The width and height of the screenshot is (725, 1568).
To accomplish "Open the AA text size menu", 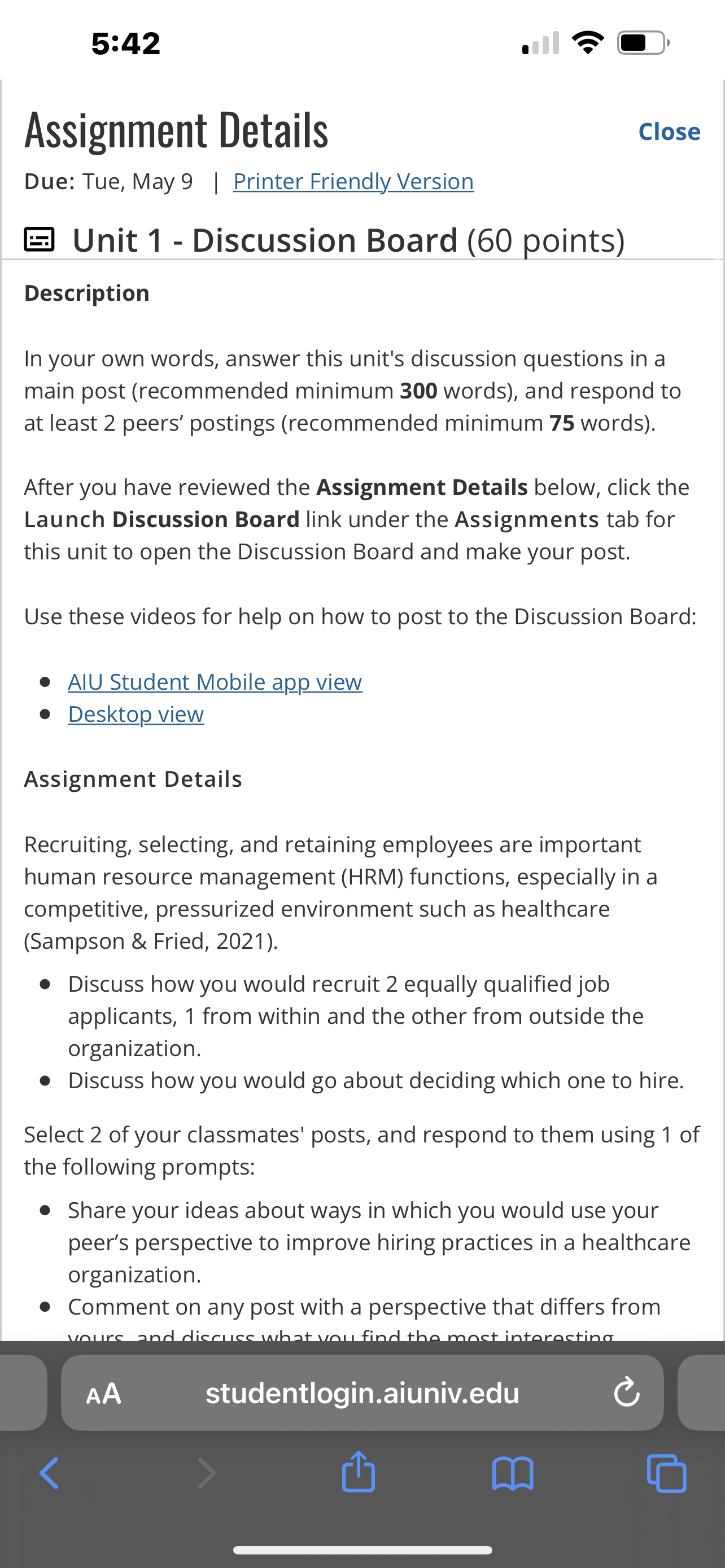I will coord(103,1393).
